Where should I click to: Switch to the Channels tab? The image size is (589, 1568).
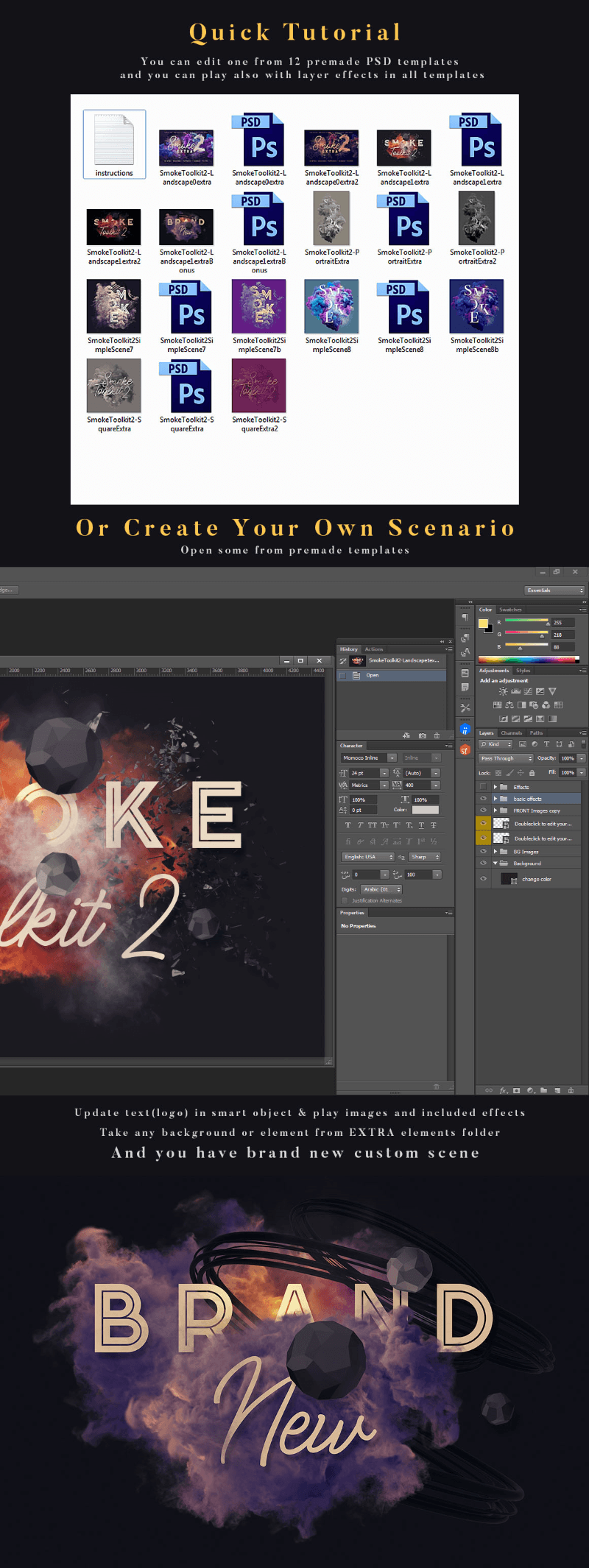click(511, 732)
